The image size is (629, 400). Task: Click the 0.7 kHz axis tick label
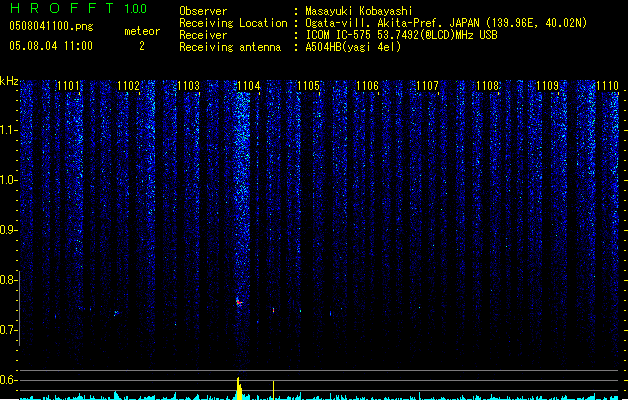[x=8, y=330]
